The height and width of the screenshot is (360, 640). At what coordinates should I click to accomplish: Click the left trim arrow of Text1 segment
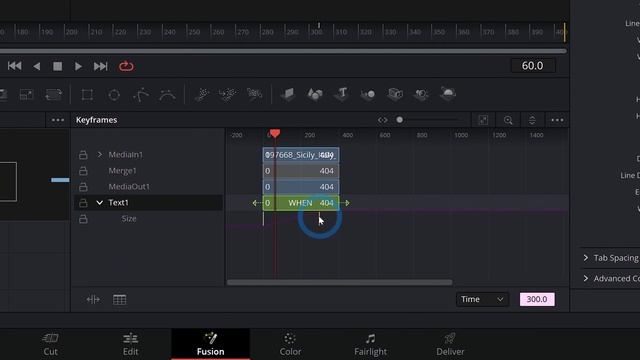(x=256, y=203)
